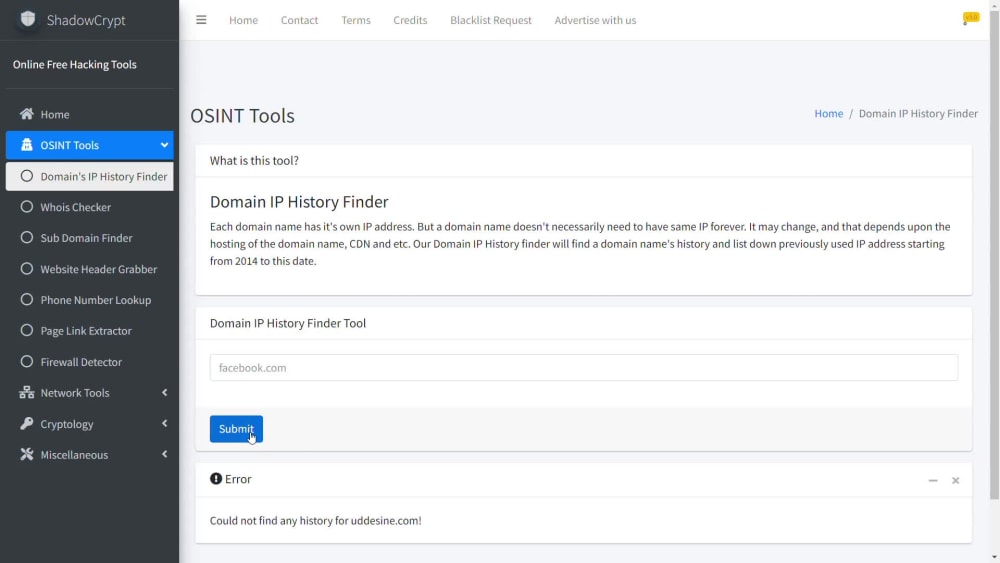Toggle the hamburger sidebar menu icon
This screenshot has width=1000, height=563.
[x=201, y=20]
